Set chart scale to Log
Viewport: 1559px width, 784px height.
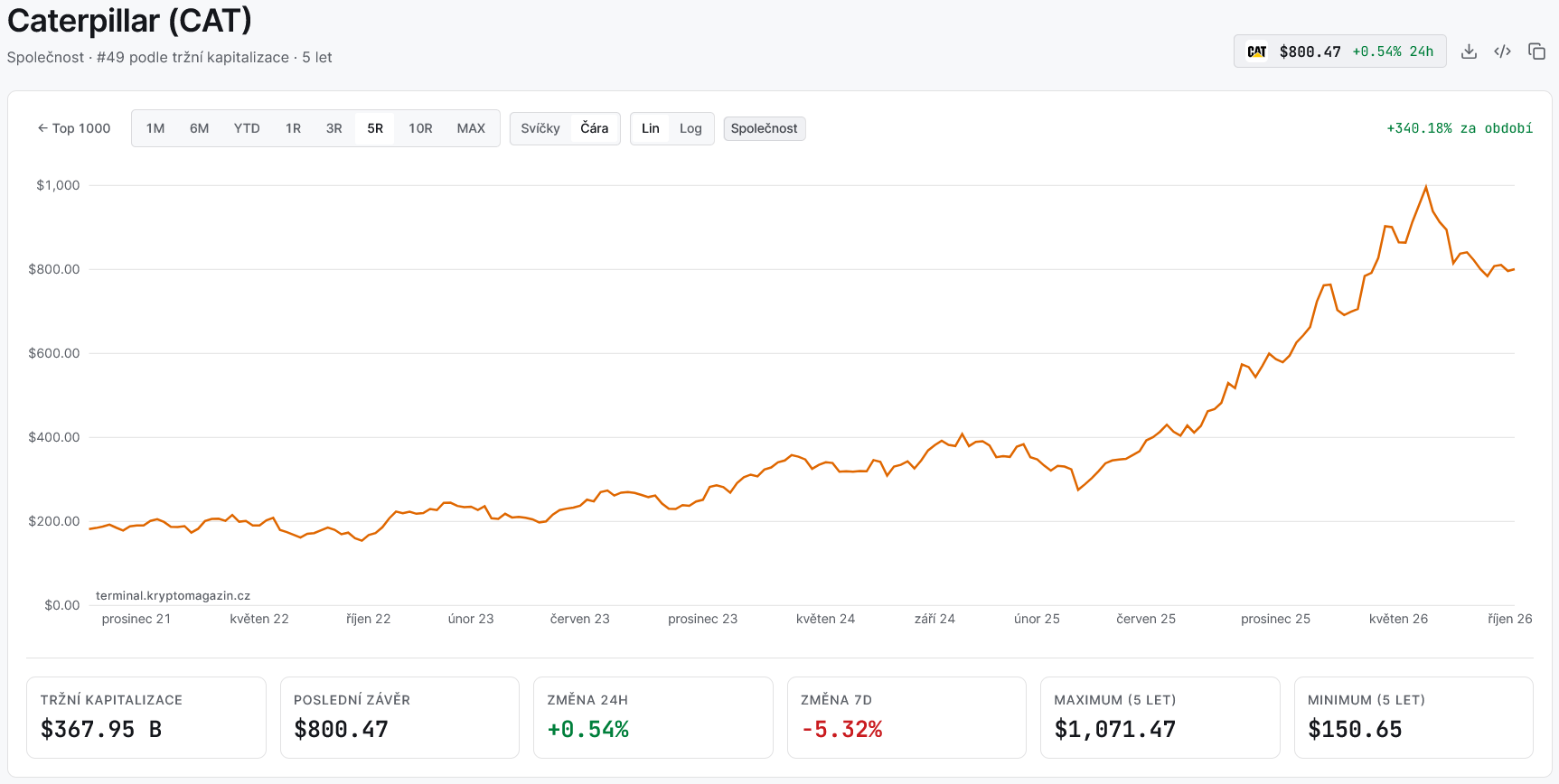690,128
